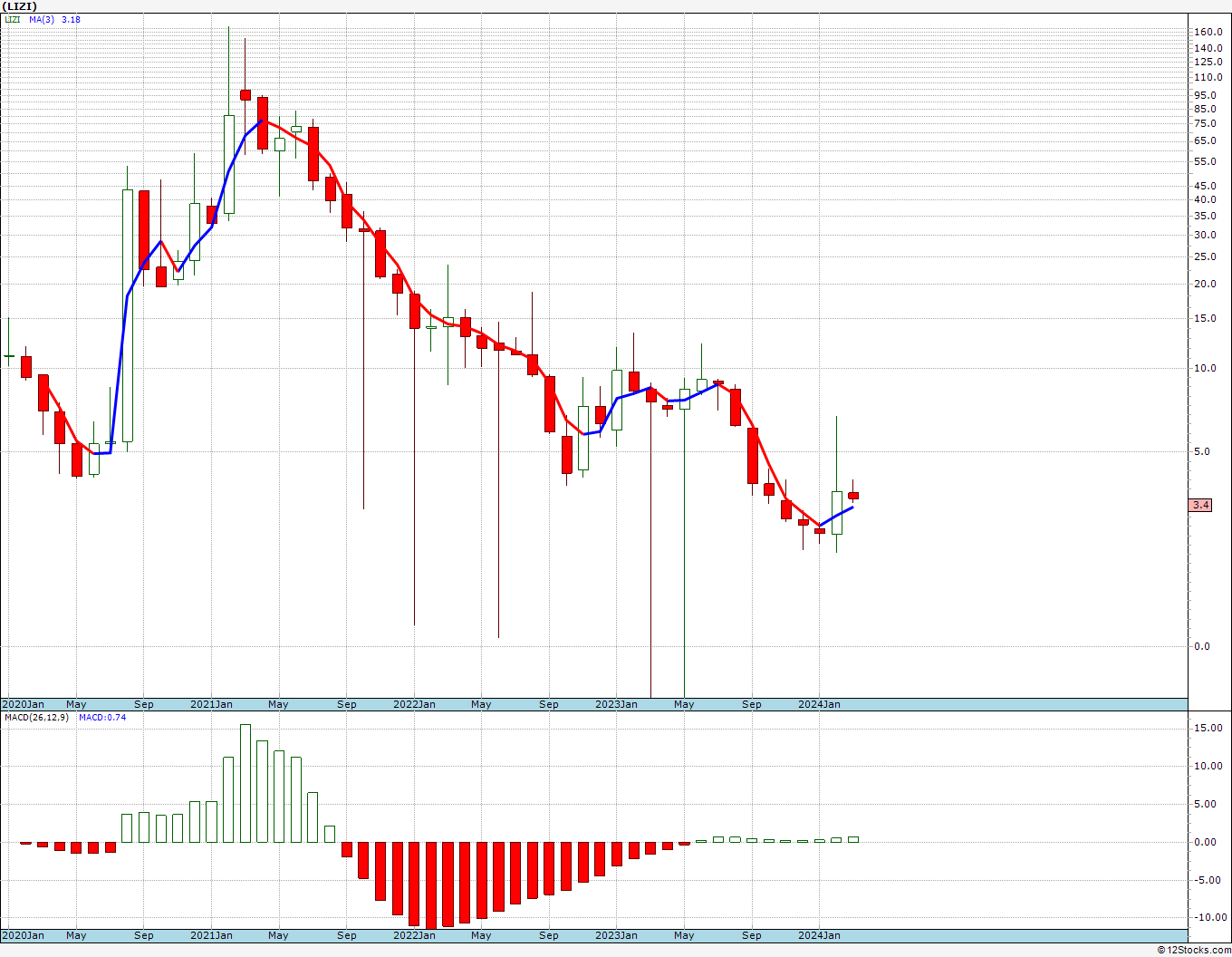
Task: Select 2021Jan on the price chart time axis
Action: [x=211, y=704]
